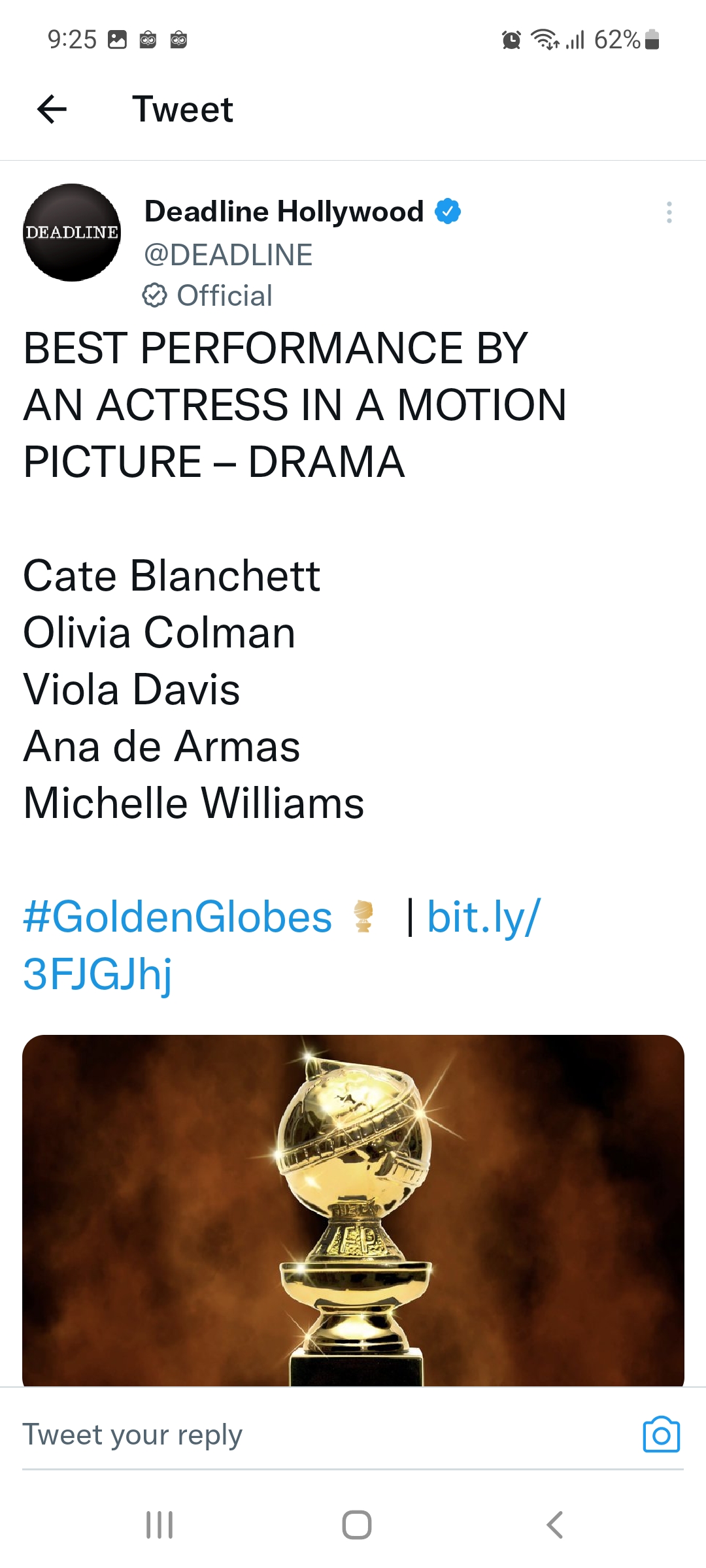Screen dimensions: 706x1568
Task: Tap the @DEADLINE handle
Action: pos(228,255)
